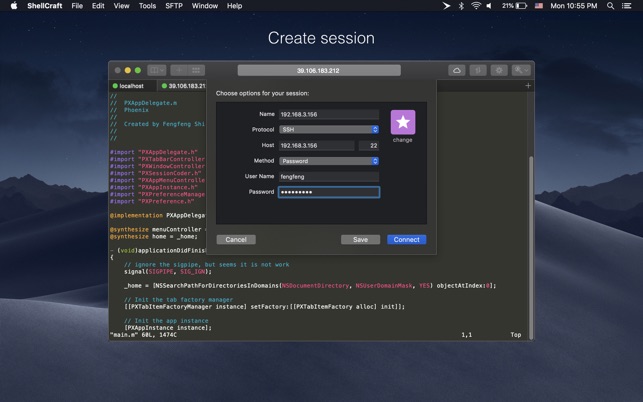Click the Bluetooth icon in the menu bar
The width and height of the screenshot is (643, 402).
[x=461, y=6]
